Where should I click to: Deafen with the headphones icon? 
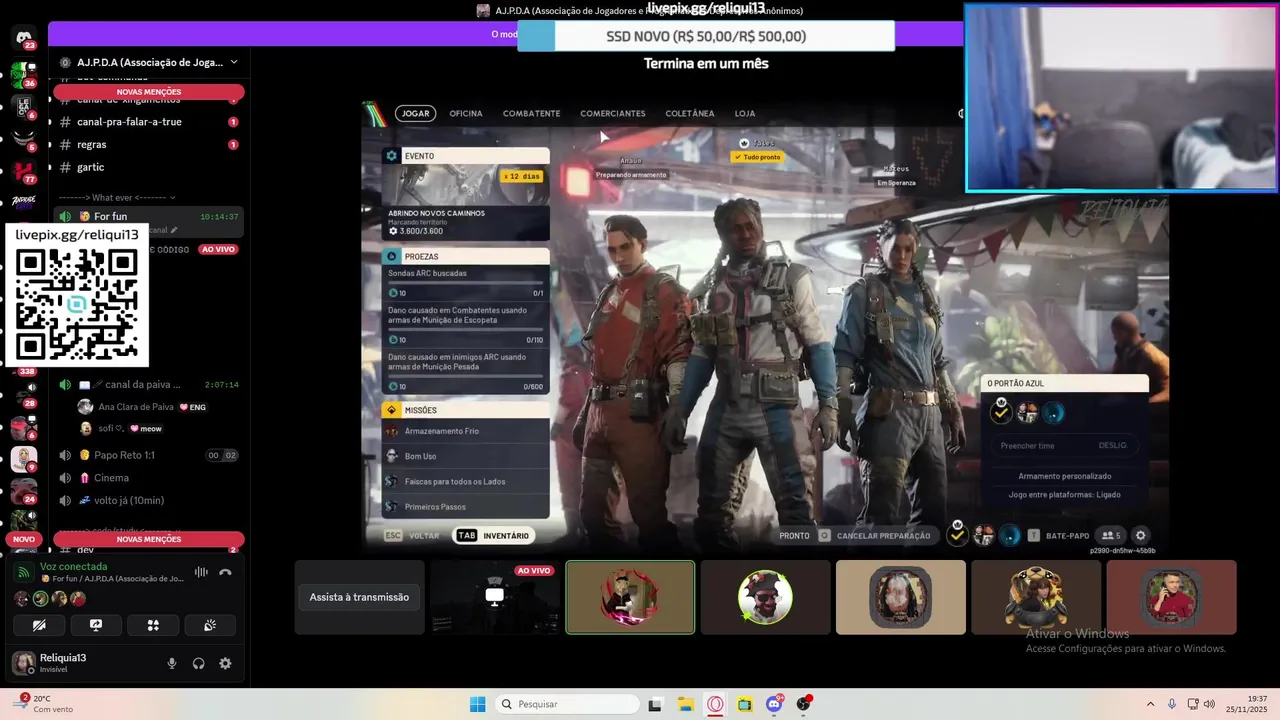click(x=199, y=663)
